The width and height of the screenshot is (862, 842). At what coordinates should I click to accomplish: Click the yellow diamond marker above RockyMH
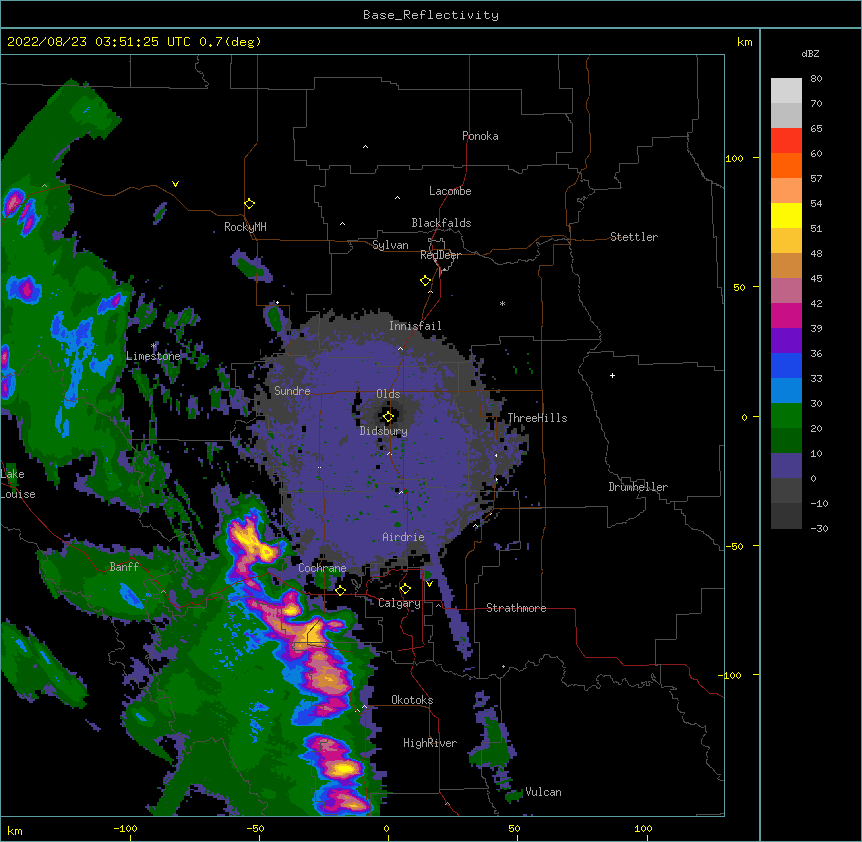pyautogui.click(x=249, y=204)
